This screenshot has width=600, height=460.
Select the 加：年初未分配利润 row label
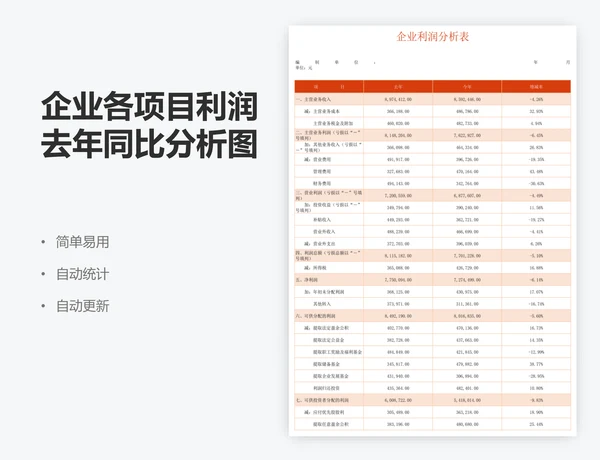(x=324, y=292)
